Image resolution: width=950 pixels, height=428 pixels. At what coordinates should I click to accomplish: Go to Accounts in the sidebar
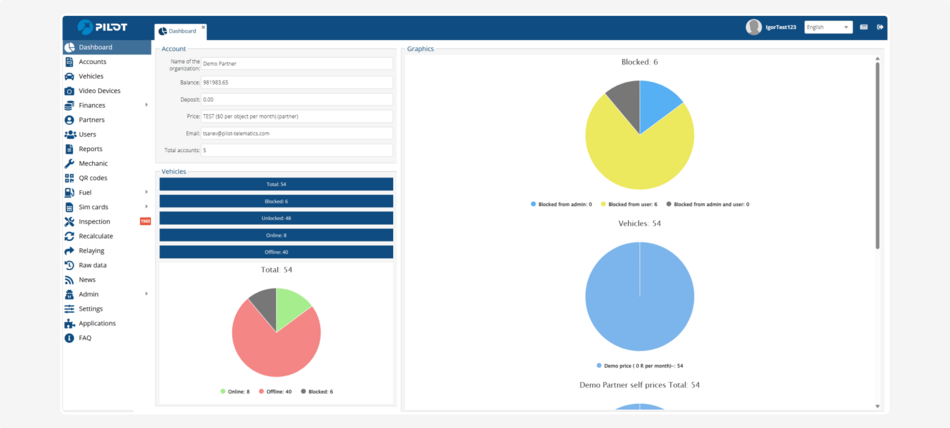click(92, 62)
